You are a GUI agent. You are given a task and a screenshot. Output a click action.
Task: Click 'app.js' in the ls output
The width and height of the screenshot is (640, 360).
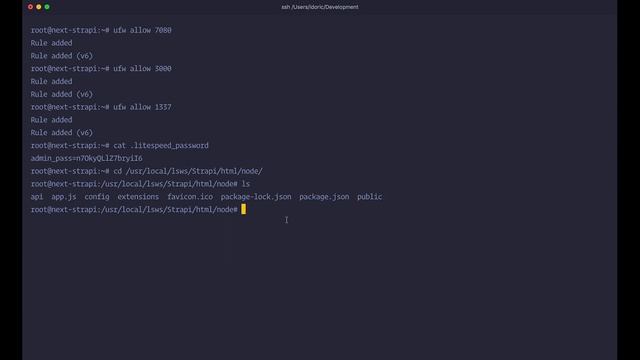pos(64,197)
